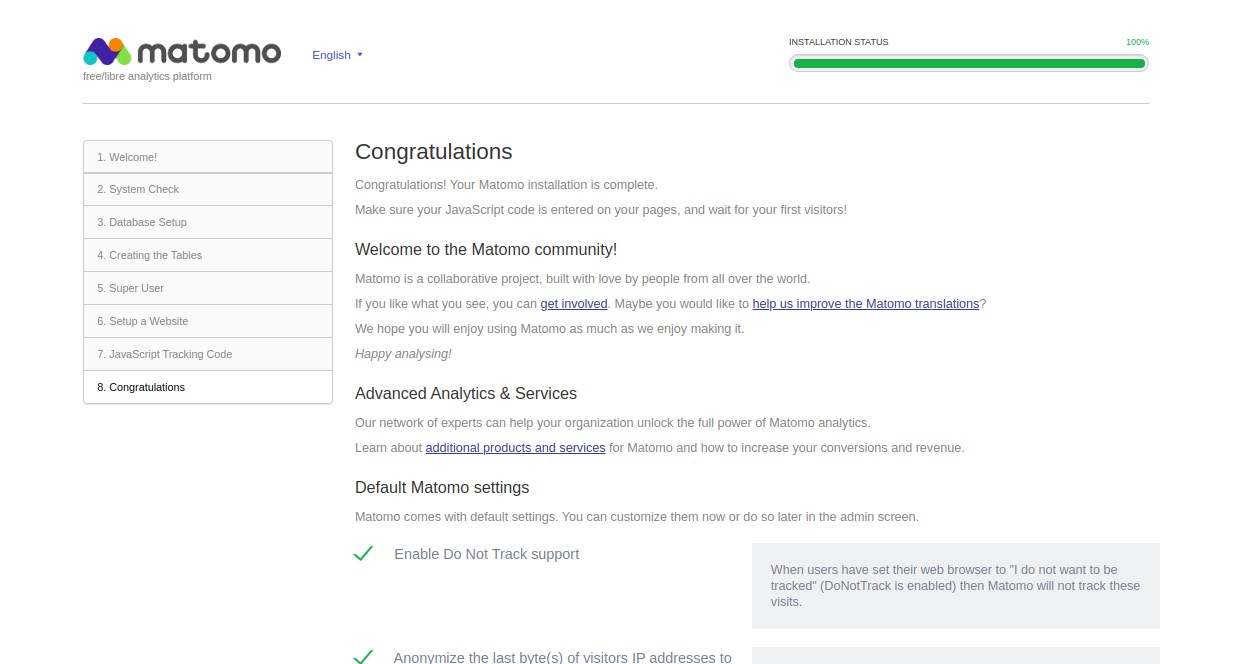1241x664 pixels.
Task: Click the Congratulations heading
Action: point(434,152)
